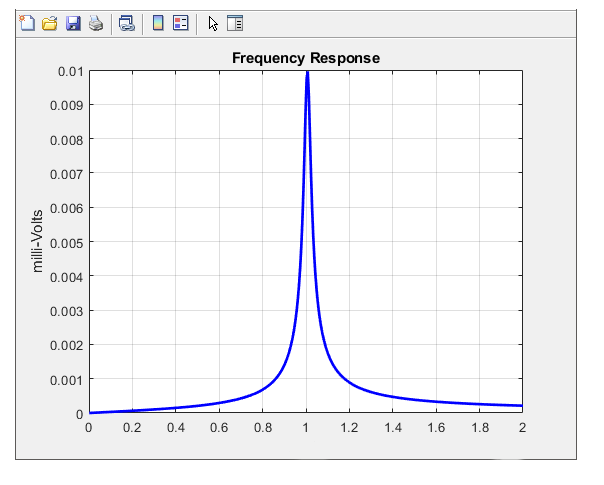
Task: Click y-axis tick label 0.003
Action: (x=67, y=311)
